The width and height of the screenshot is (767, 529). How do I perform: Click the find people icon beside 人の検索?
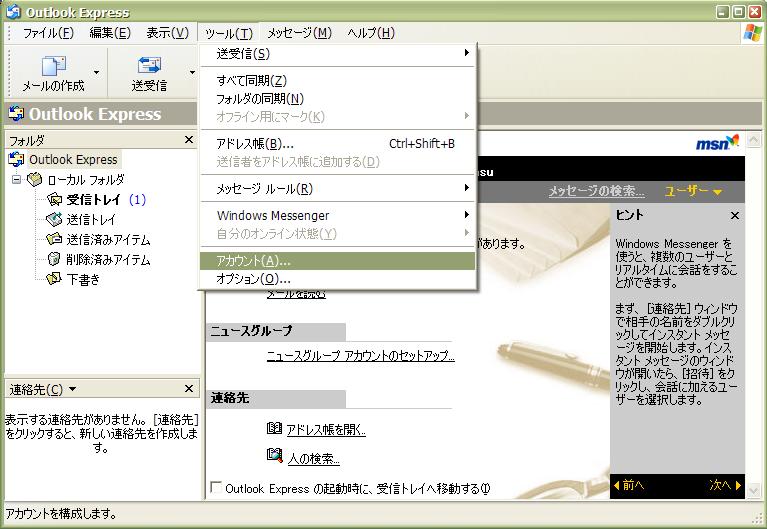[274, 456]
